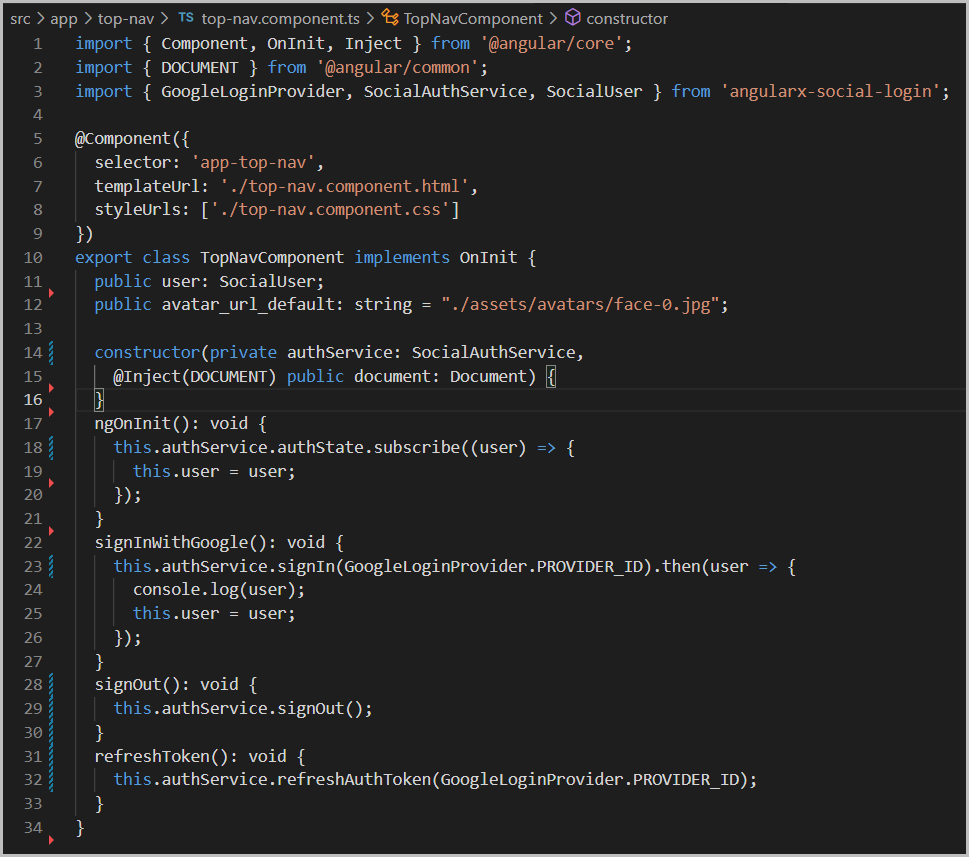Click the chevron between src and app
Image resolution: width=969 pixels, height=857 pixels.
(40, 18)
